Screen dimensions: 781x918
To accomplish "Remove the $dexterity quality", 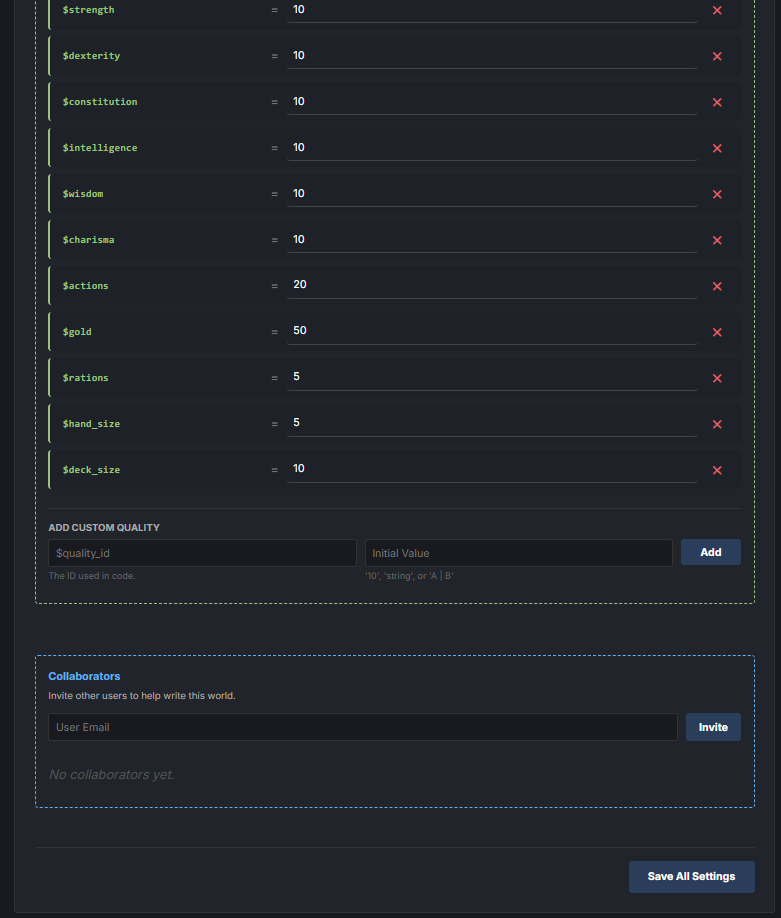I will (x=717, y=56).
